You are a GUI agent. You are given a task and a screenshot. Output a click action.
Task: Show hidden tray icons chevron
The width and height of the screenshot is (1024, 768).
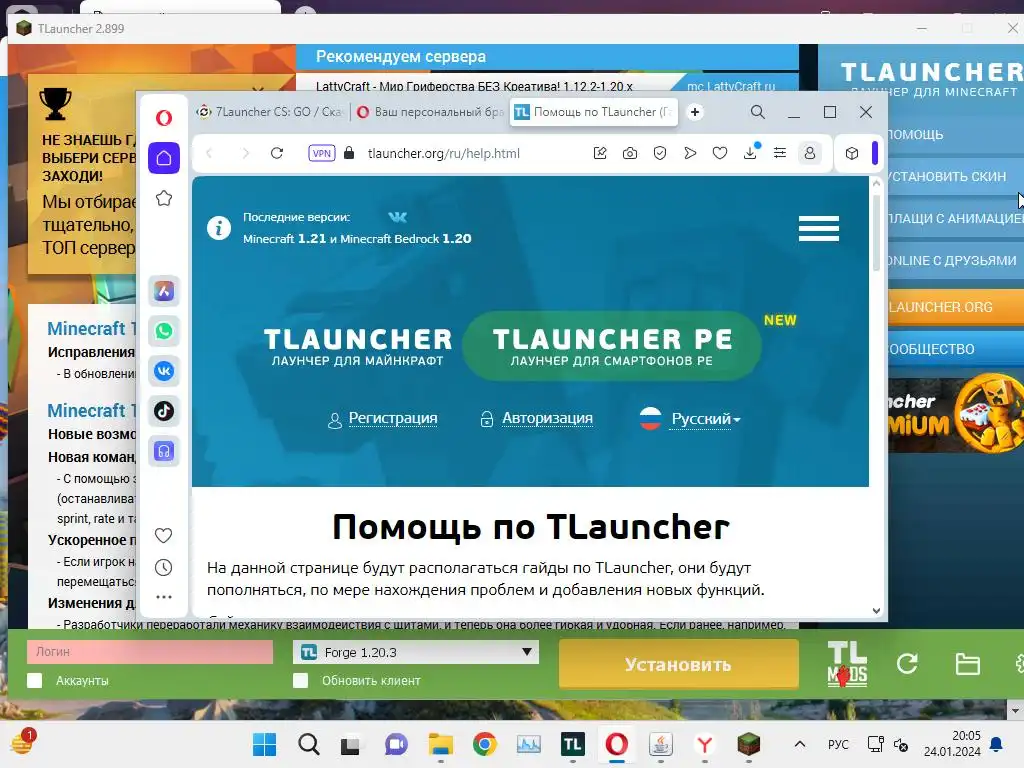pyautogui.click(x=799, y=744)
